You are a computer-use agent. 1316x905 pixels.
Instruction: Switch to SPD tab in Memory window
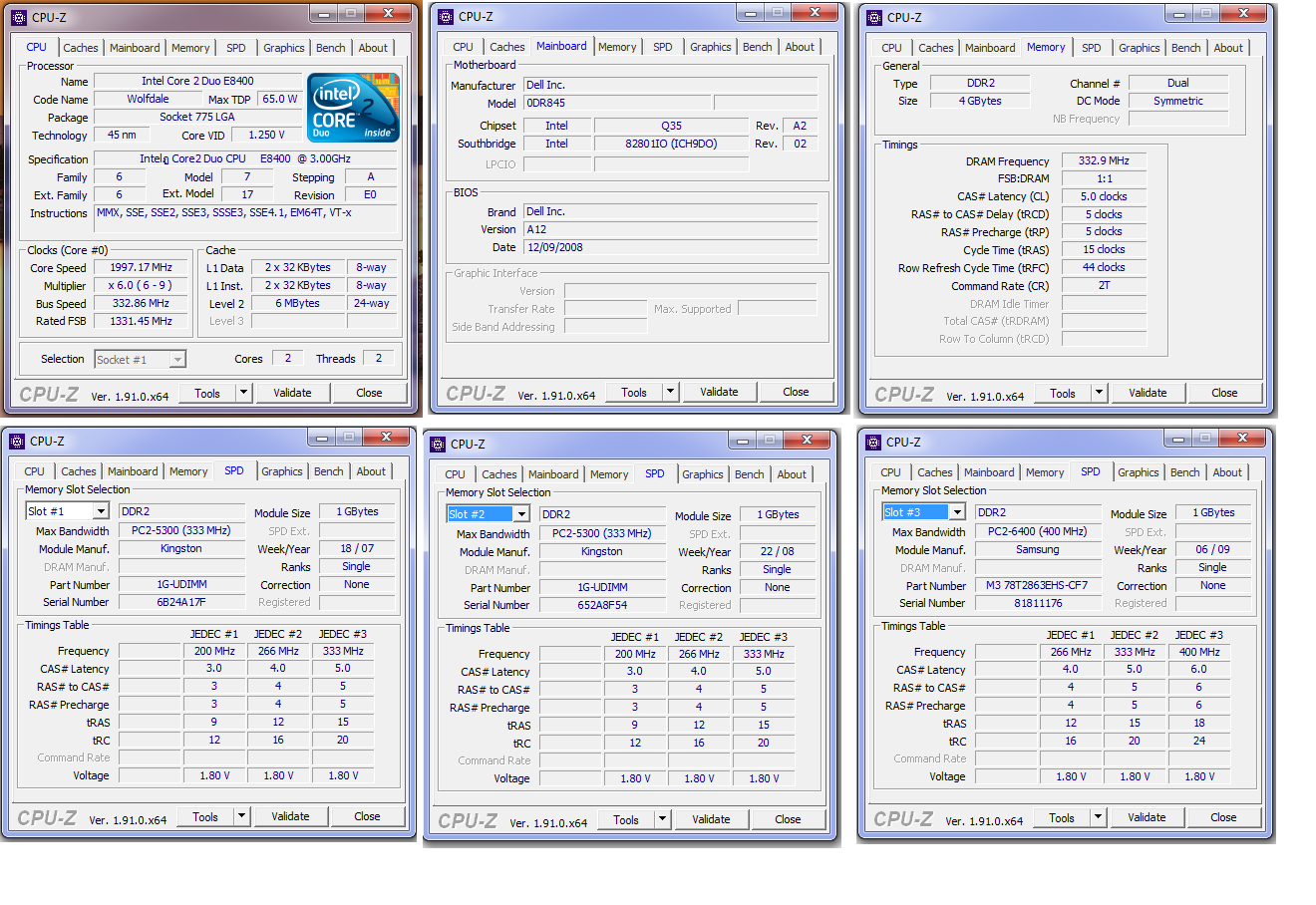[x=1092, y=48]
